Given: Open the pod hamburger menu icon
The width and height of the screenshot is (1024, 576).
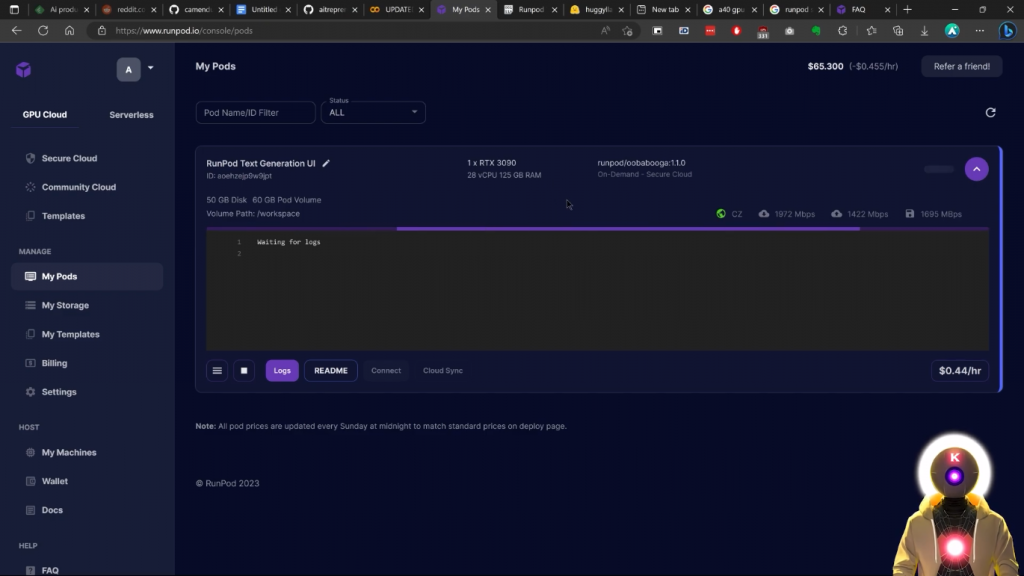Looking at the screenshot, I should pyautogui.click(x=217, y=370).
